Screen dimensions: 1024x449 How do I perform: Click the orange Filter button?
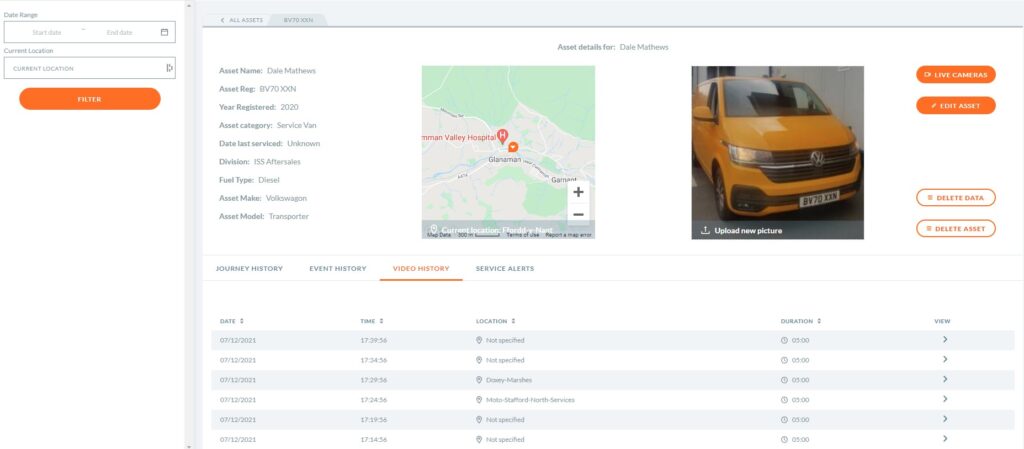(x=89, y=99)
